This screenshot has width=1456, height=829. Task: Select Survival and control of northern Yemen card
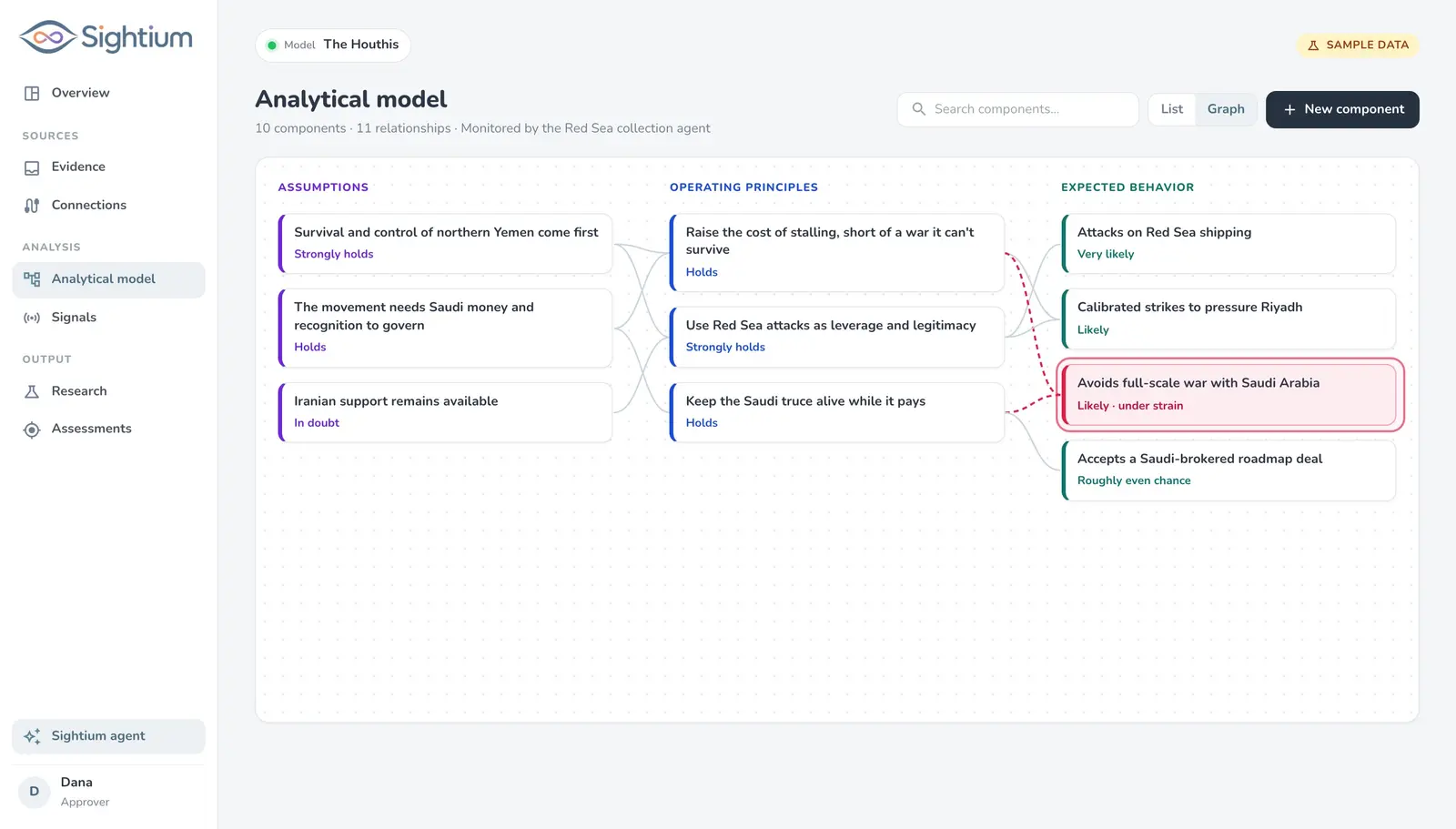click(x=445, y=244)
